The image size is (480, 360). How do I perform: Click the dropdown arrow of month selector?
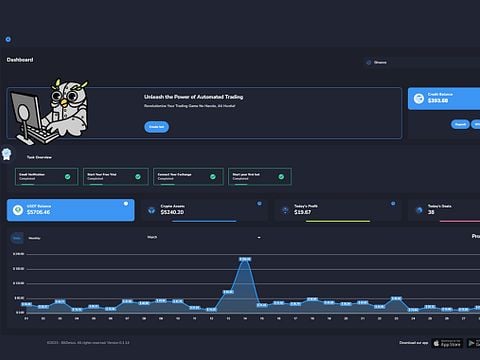(x=259, y=238)
